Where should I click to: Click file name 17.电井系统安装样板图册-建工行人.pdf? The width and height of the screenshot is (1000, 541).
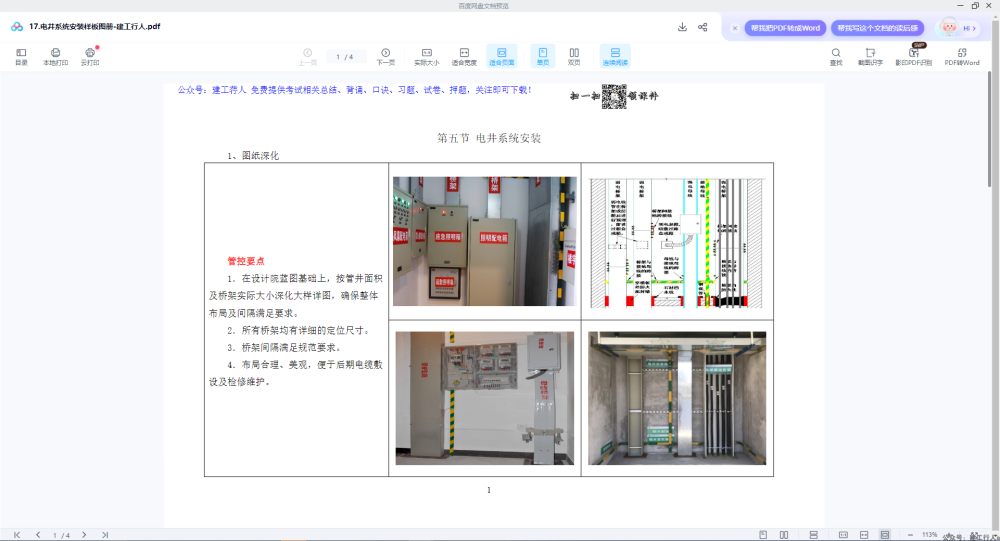click(94, 27)
